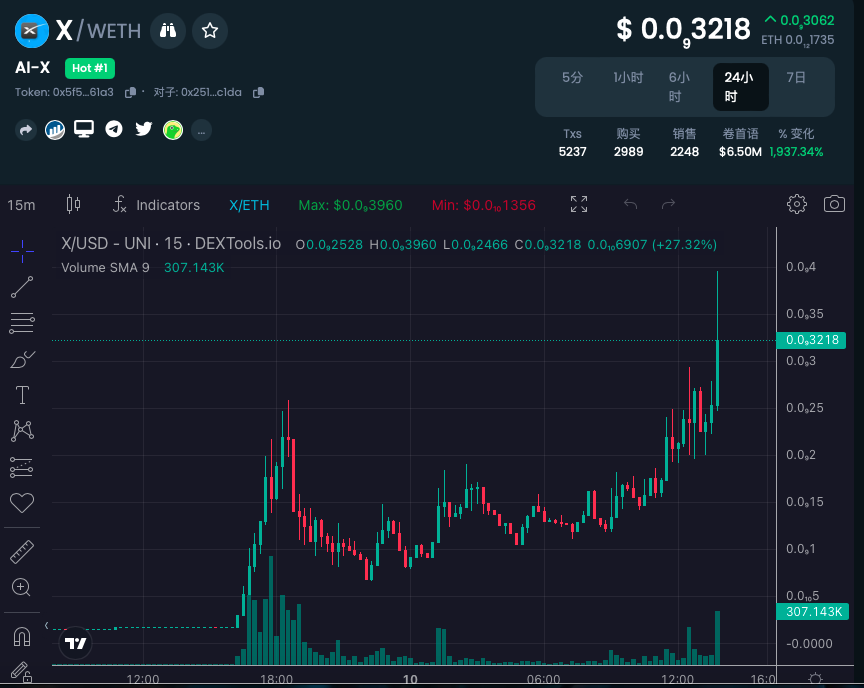
Task: Select the crosshair cursor tool
Action: pyautogui.click(x=22, y=252)
